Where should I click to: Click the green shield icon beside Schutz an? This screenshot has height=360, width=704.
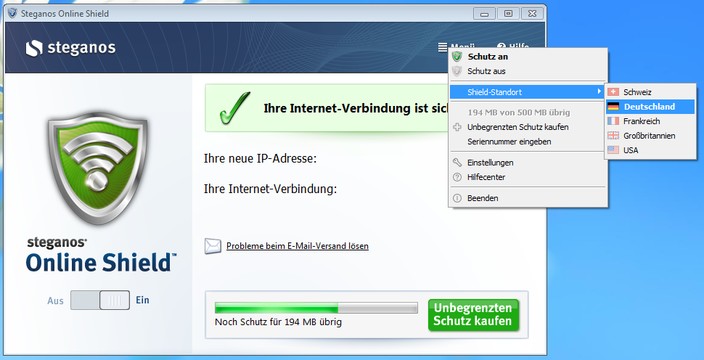(x=457, y=57)
